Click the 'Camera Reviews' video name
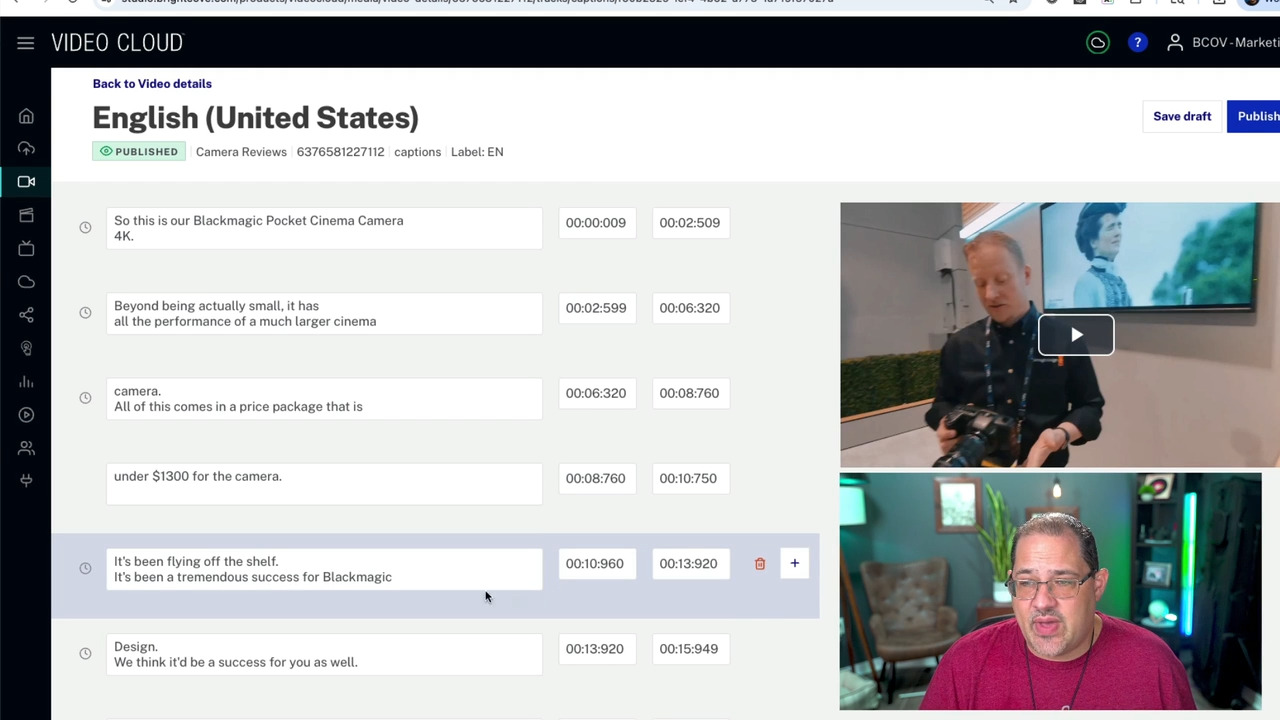This screenshot has height=720, width=1280. [241, 152]
